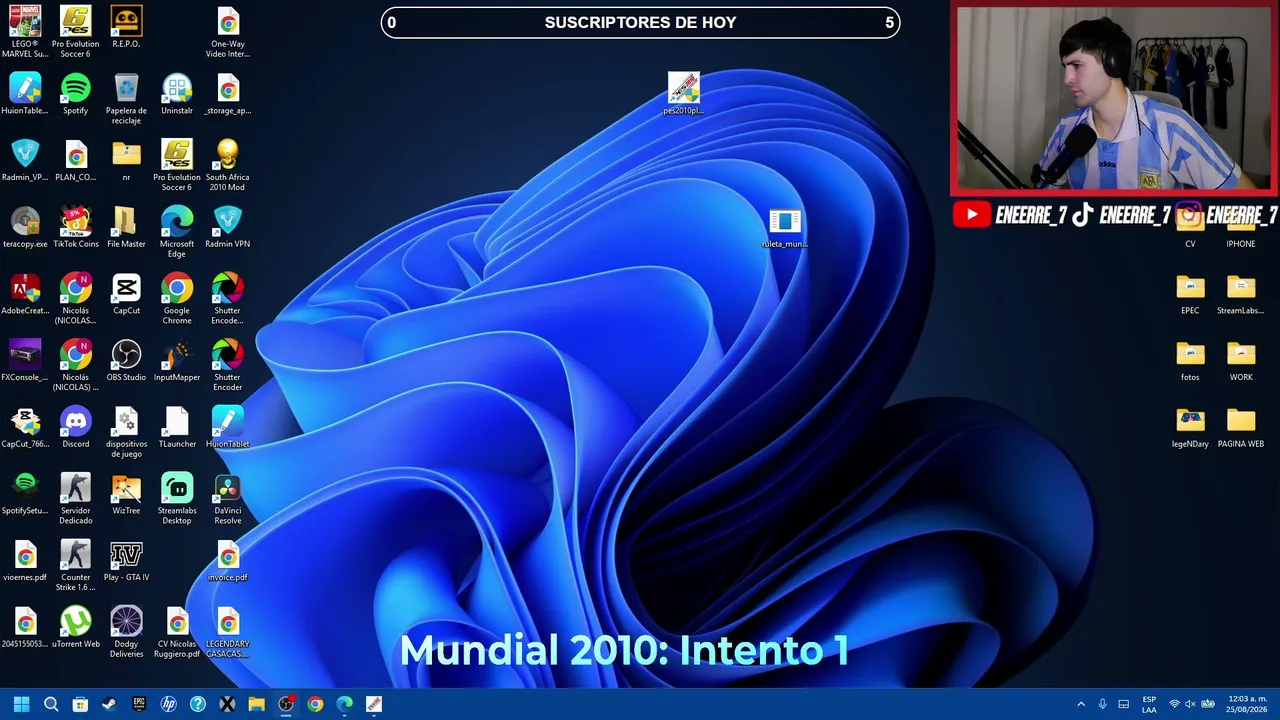Switch to Chrome in the taskbar
Viewport: 1280px width, 720px height.
tap(315, 704)
